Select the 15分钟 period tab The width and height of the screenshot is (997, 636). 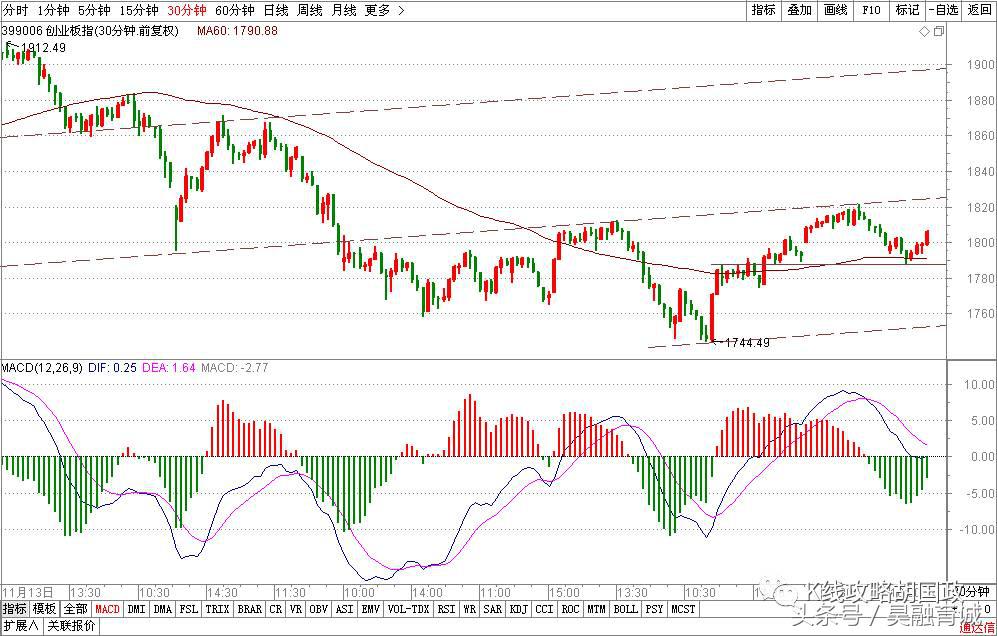click(x=139, y=10)
